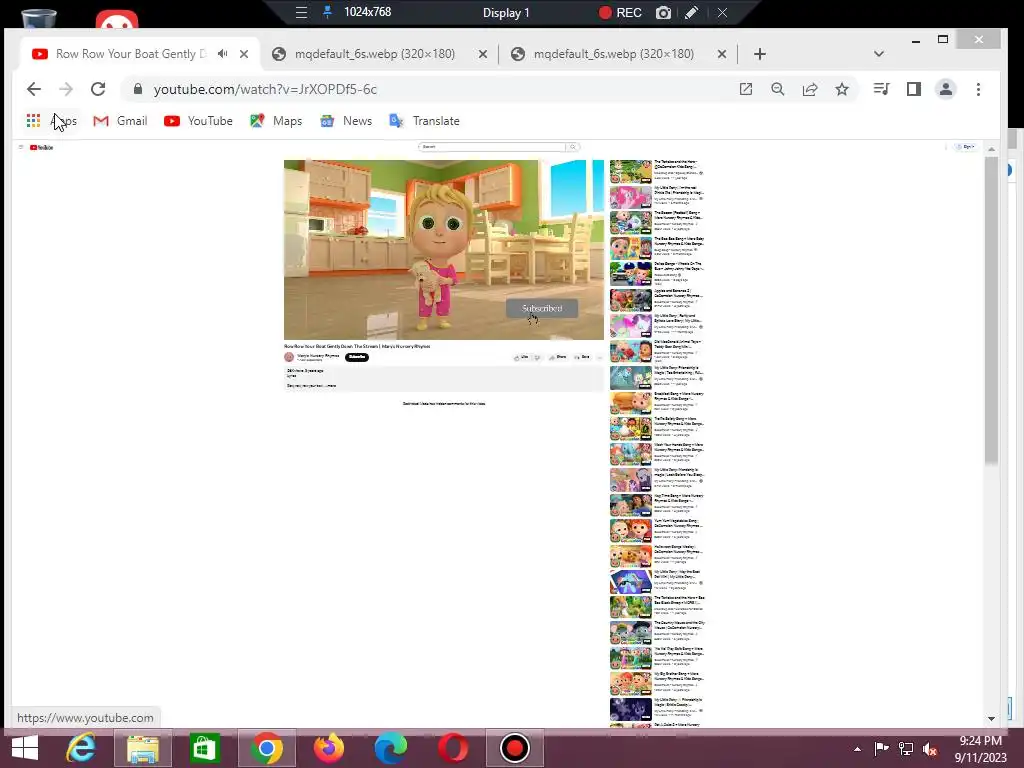Click the Sign in button on YouTube

point(967,147)
